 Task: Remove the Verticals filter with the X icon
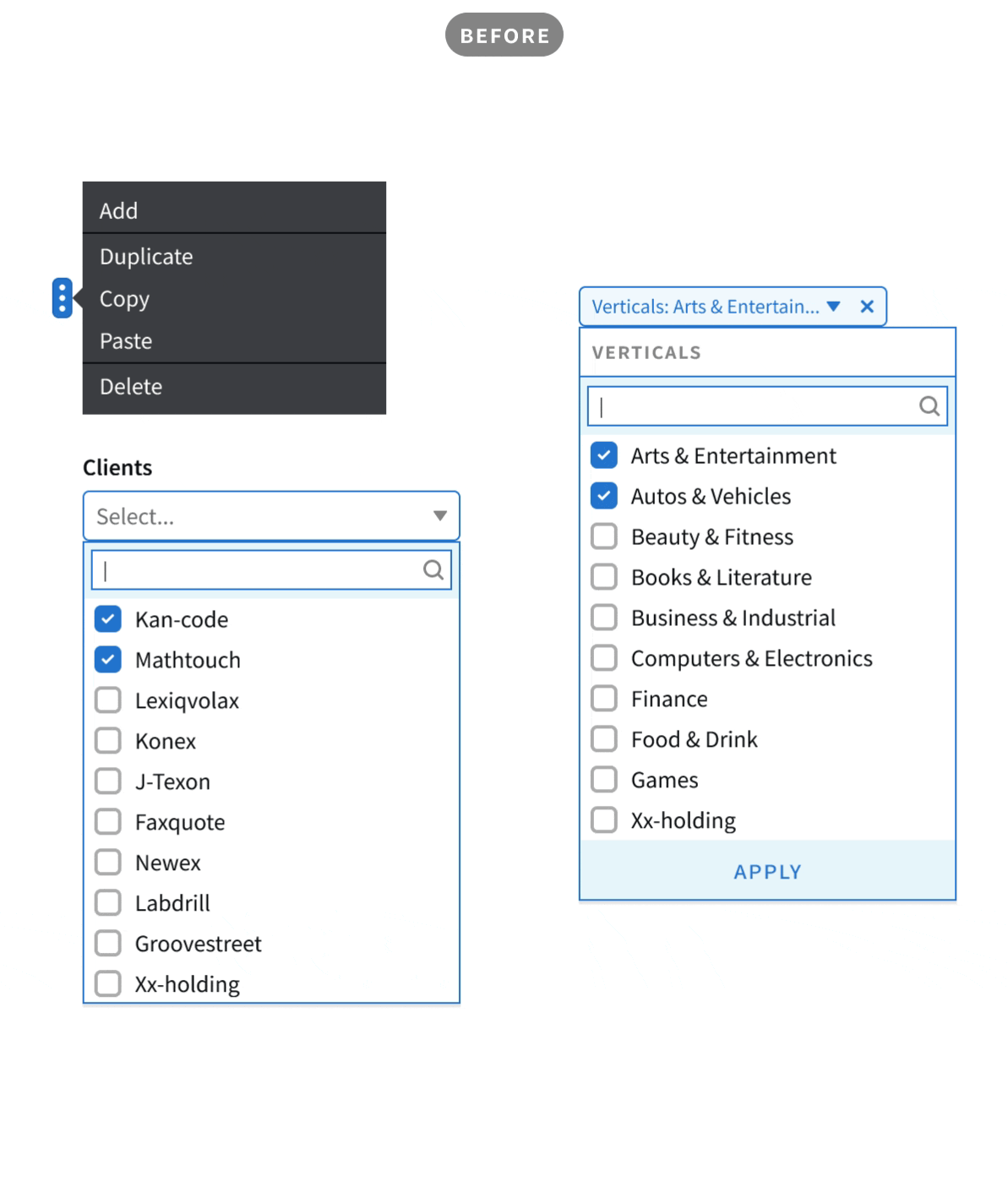pos(867,307)
